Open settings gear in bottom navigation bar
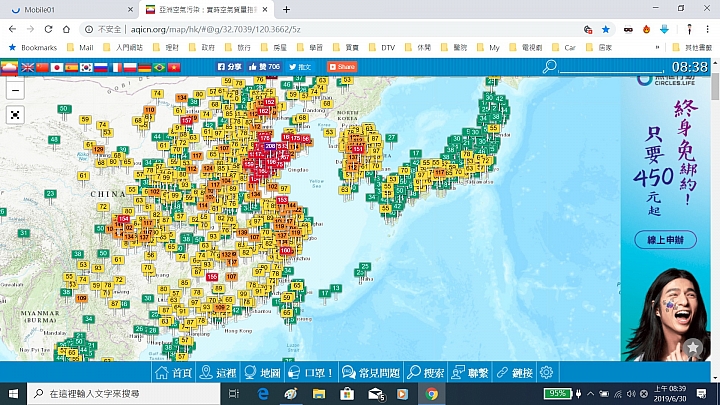 tap(547, 372)
